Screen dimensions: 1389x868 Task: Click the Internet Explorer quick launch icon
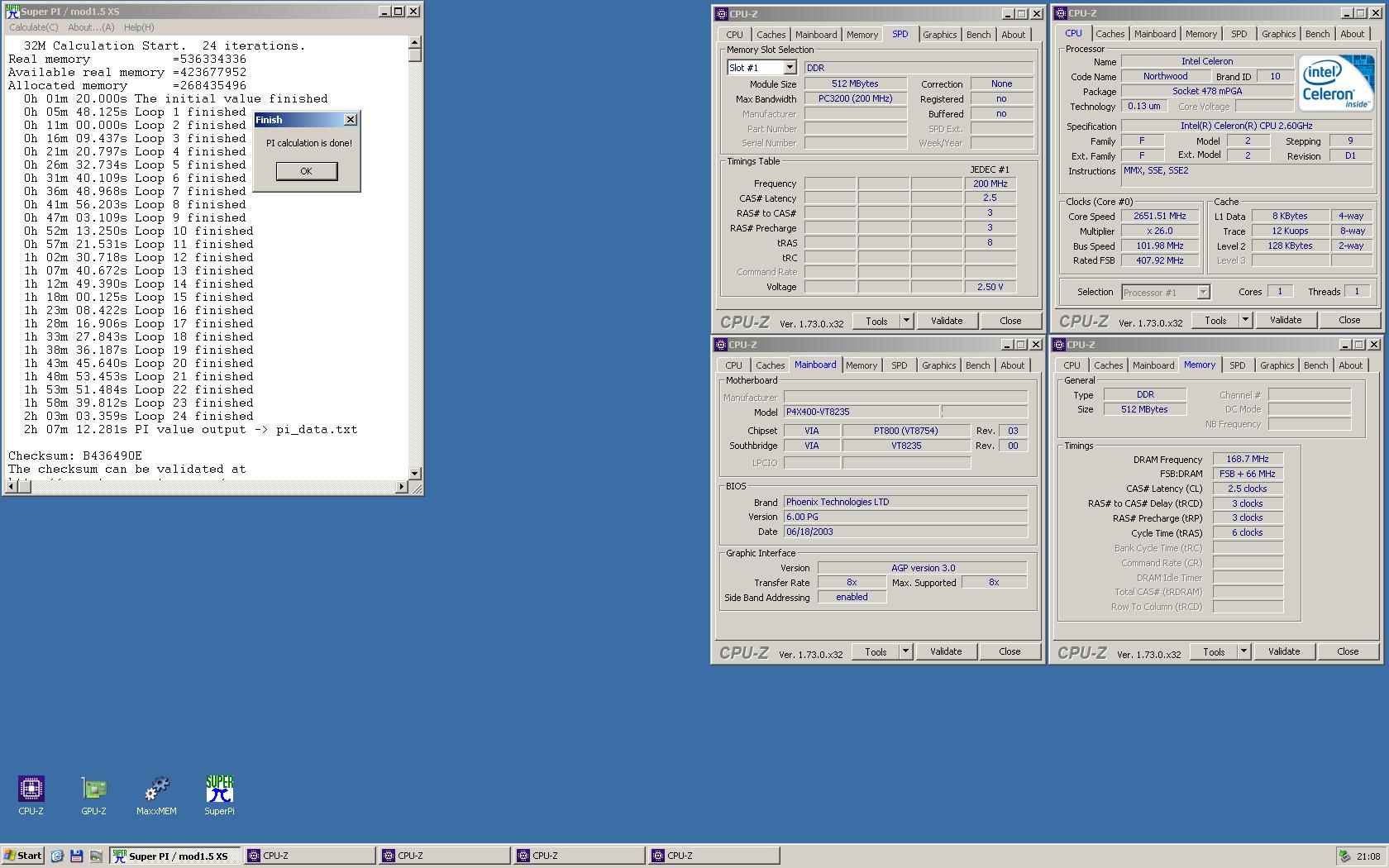[57, 856]
